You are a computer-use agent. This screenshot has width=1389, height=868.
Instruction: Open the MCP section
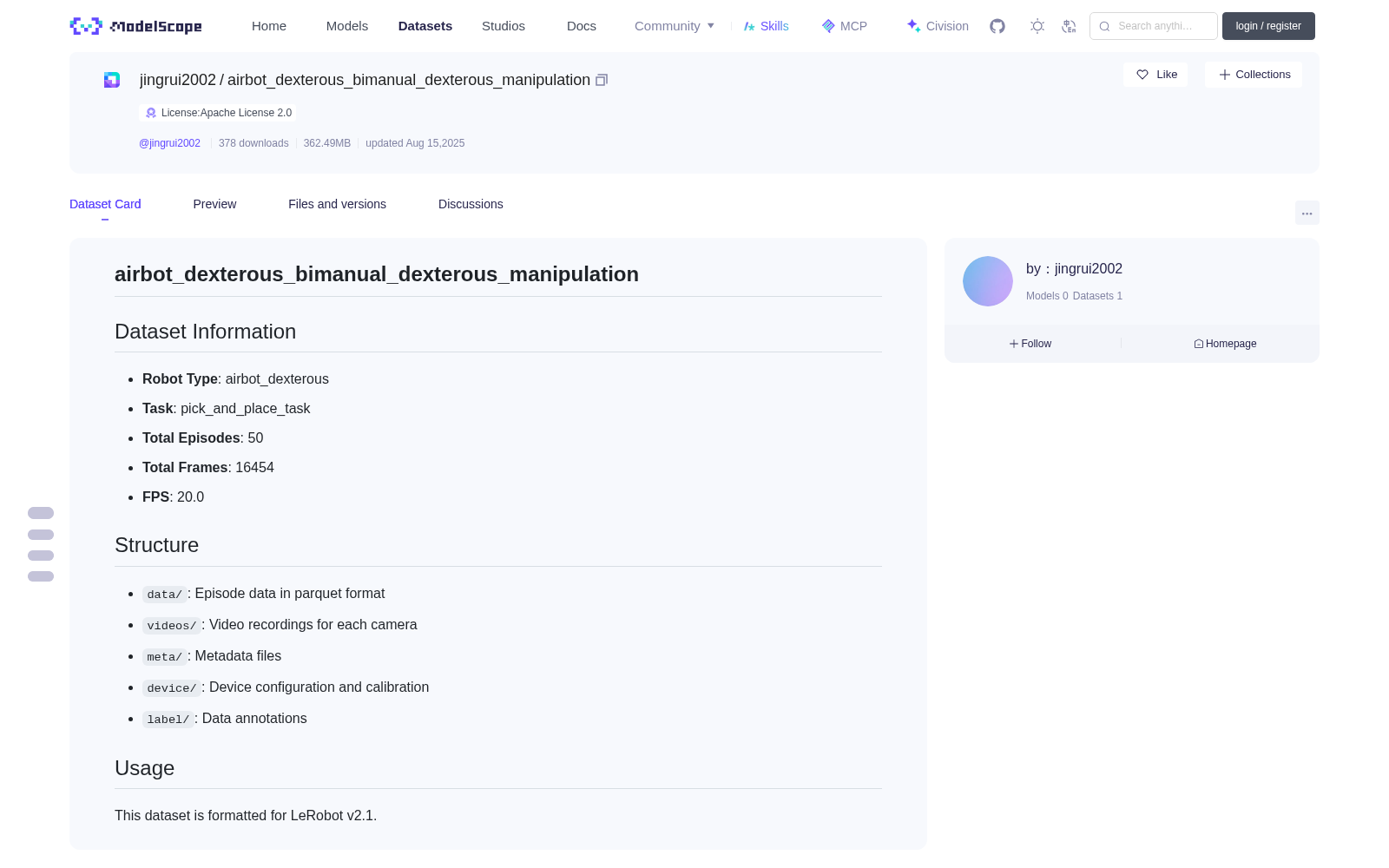(845, 26)
